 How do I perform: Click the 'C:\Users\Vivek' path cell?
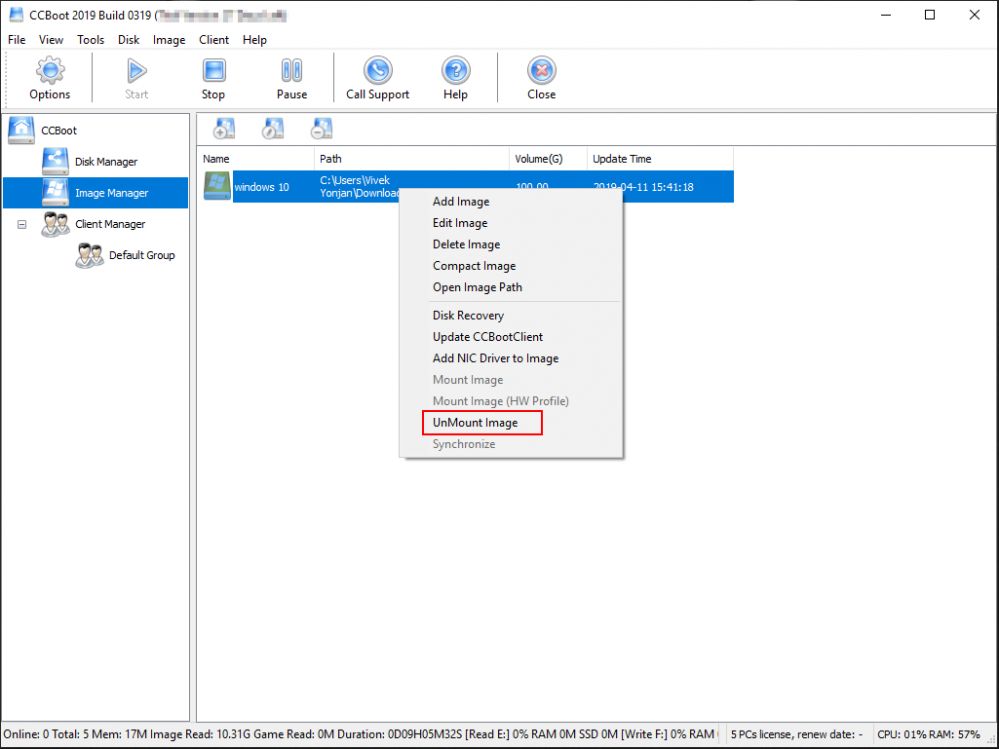click(x=355, y=180)
